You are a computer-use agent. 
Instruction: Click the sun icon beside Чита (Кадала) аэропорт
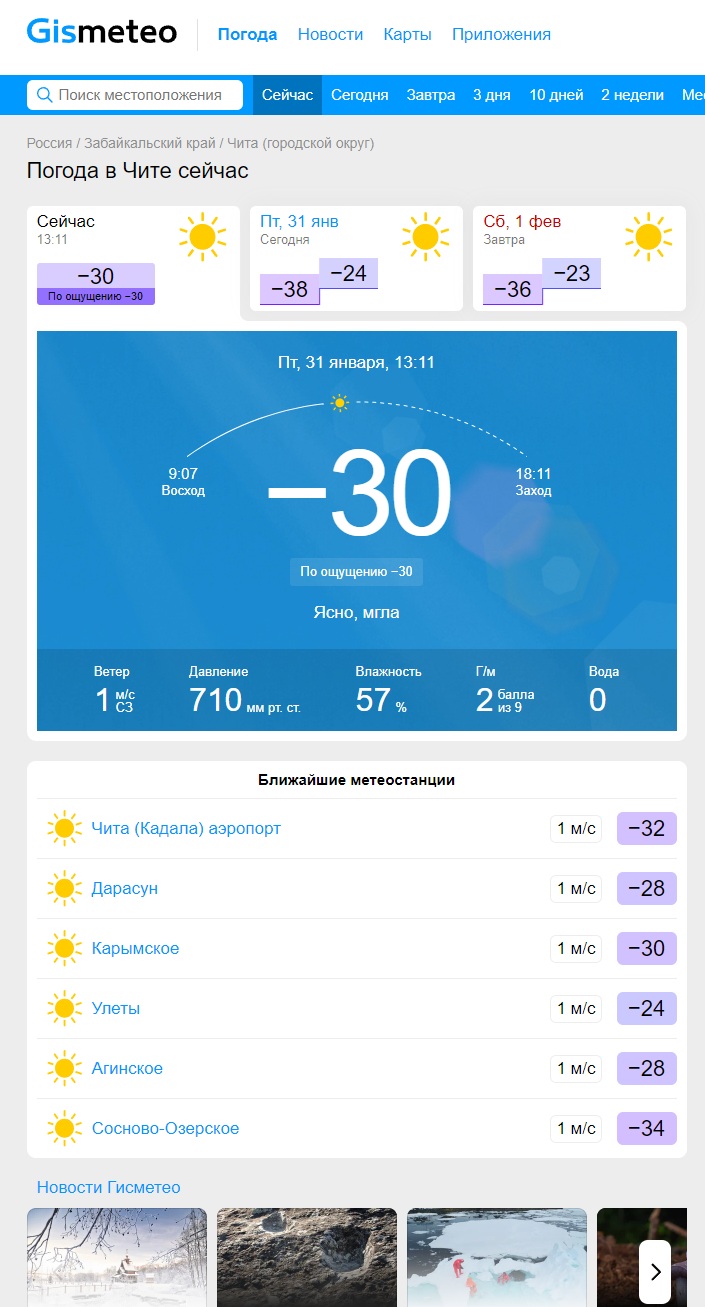tap(65, 828)
